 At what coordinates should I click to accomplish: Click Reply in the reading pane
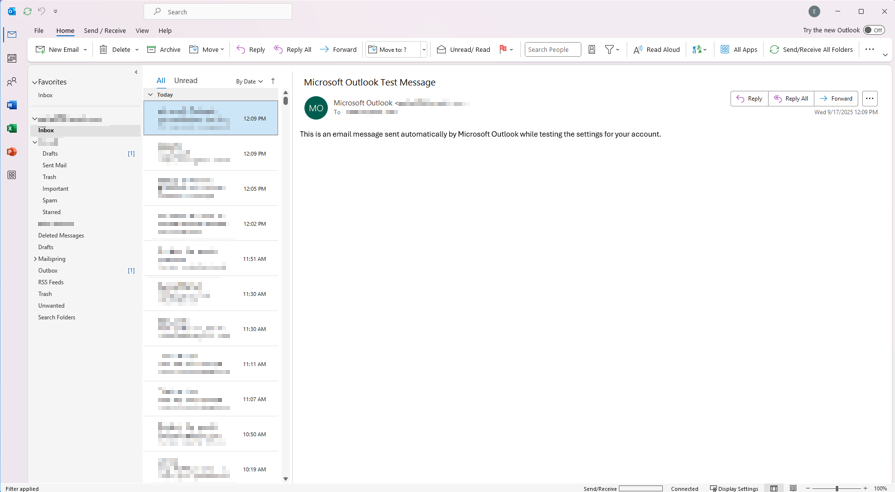coord(749,99)
